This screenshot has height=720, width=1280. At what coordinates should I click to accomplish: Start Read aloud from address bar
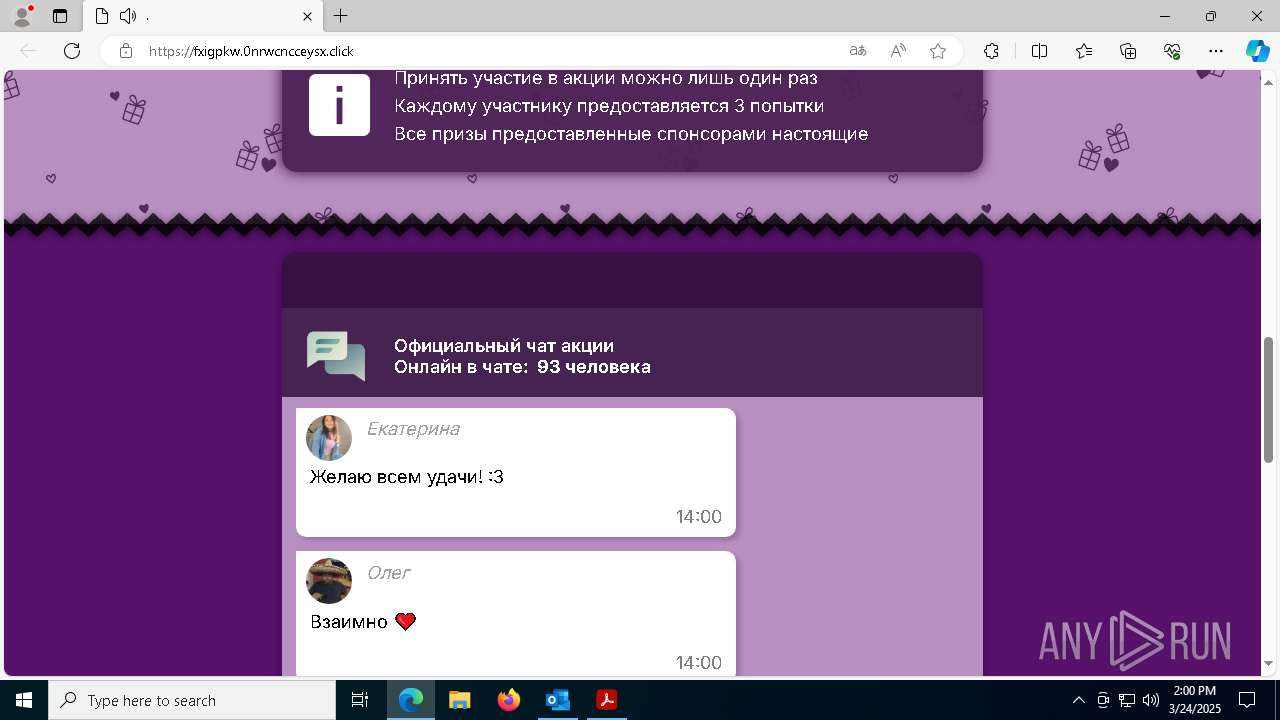[898, 51]
